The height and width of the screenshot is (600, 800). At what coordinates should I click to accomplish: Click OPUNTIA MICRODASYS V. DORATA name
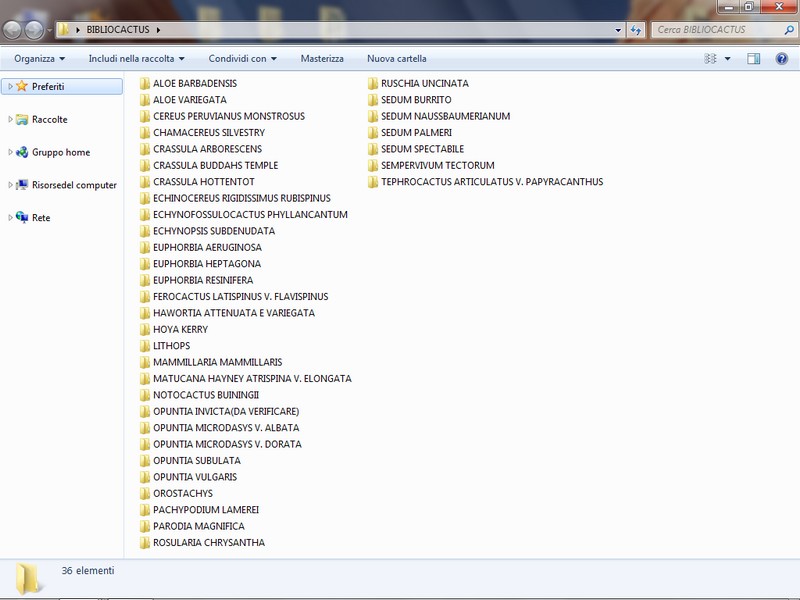point(227,444)
